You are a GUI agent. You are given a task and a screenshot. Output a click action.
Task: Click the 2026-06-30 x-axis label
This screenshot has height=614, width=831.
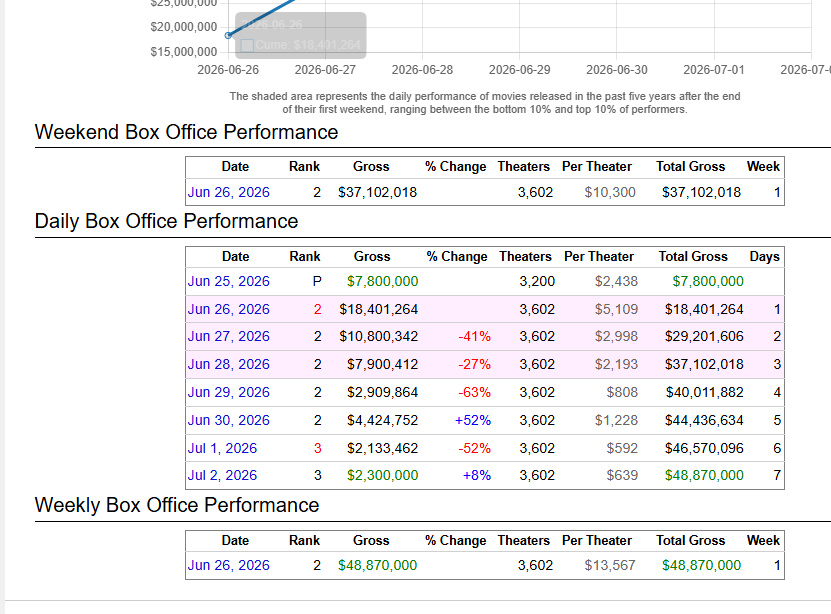[x=617, y=70]
